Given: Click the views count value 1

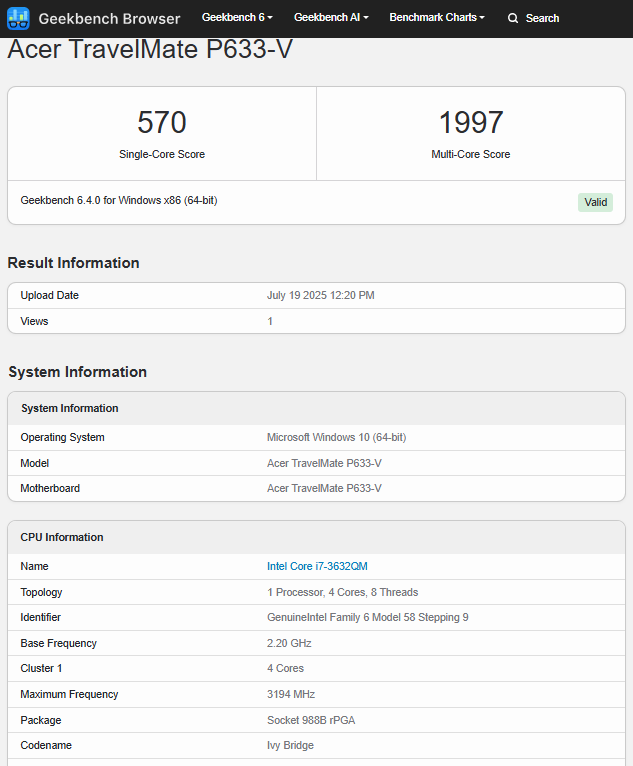Looking at the screenshot, I should click(270, 321).
